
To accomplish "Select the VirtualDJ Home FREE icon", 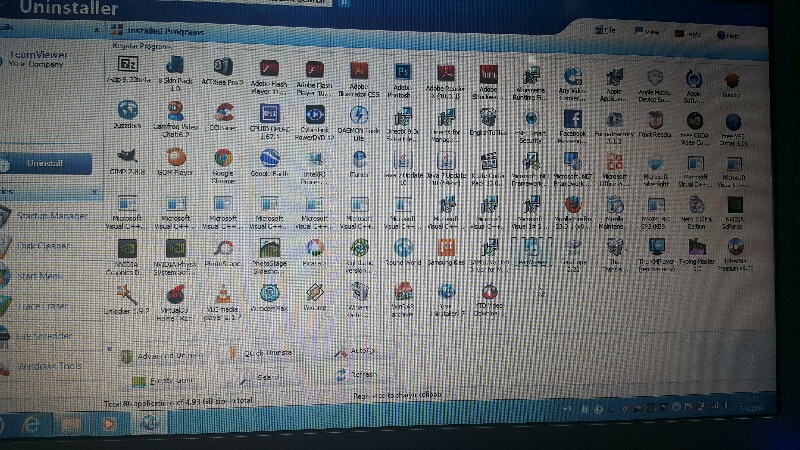I will 176,295.
